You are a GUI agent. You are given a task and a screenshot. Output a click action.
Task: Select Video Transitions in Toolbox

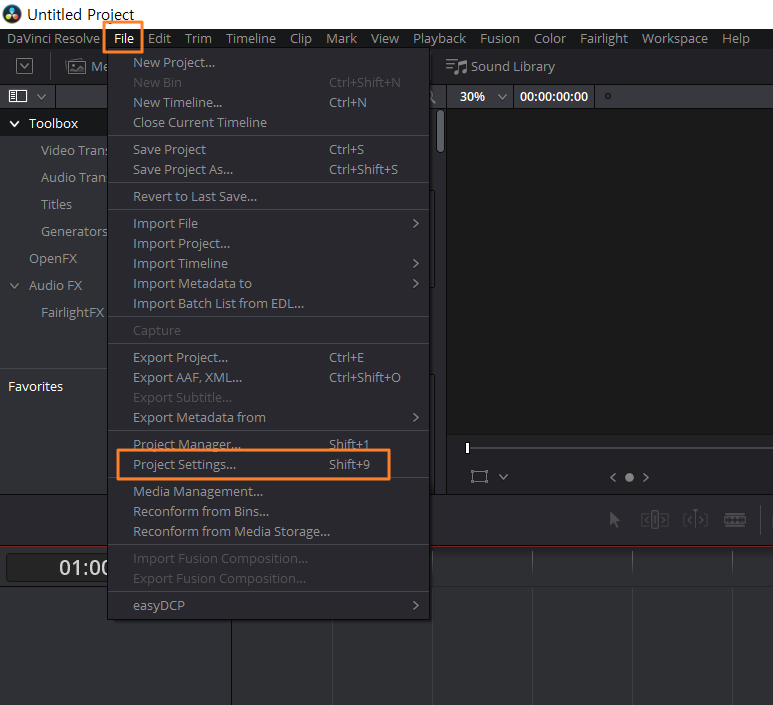(x=73, y=150)
